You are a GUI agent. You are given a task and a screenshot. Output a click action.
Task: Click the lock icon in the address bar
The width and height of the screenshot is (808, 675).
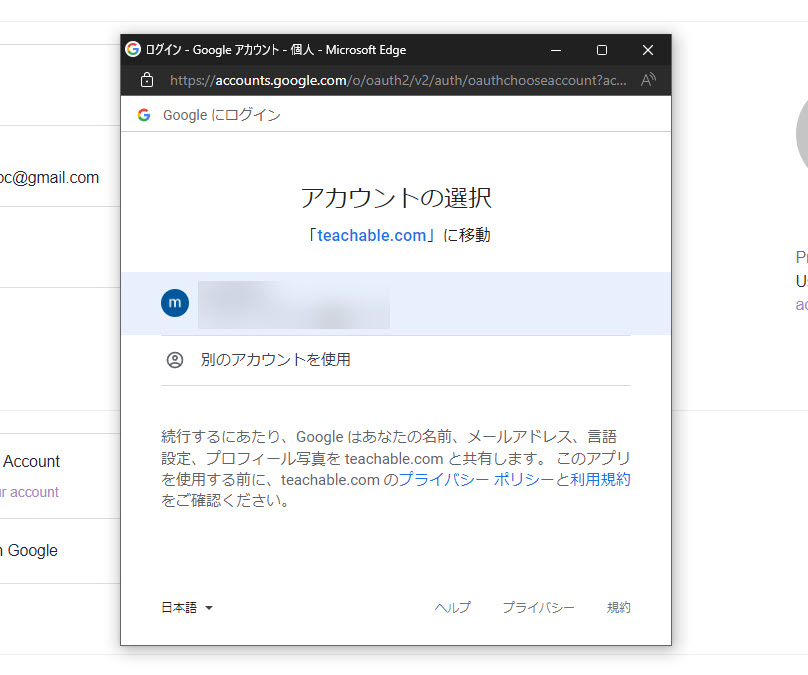click(147, 80)
